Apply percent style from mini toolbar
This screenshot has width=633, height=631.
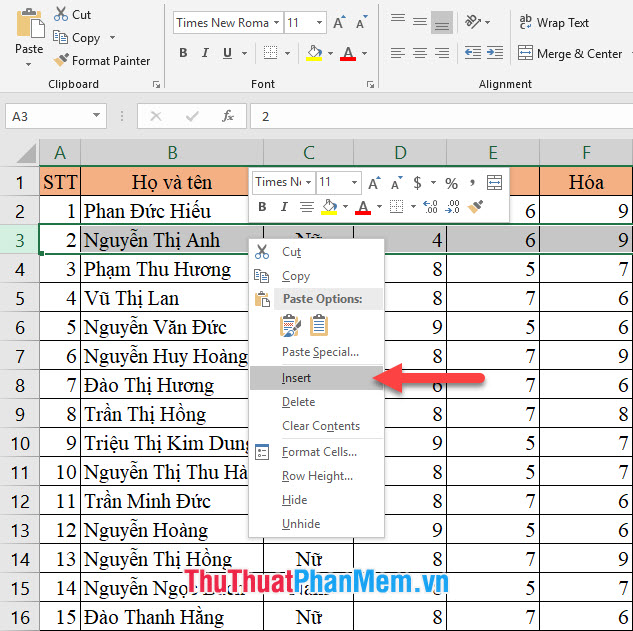tap(451, 184)
